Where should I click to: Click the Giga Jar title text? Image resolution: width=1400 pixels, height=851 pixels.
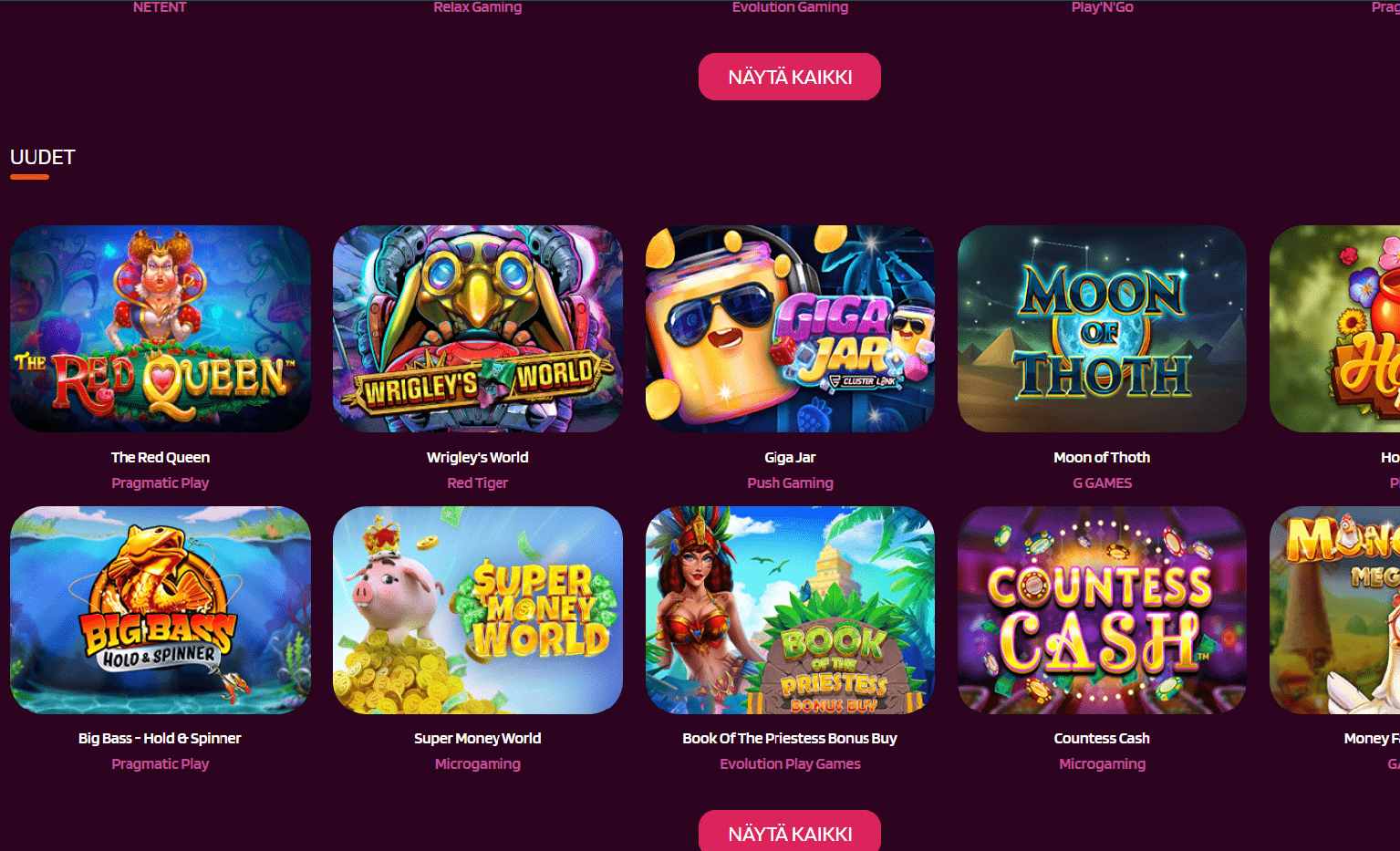coord(790,457)
